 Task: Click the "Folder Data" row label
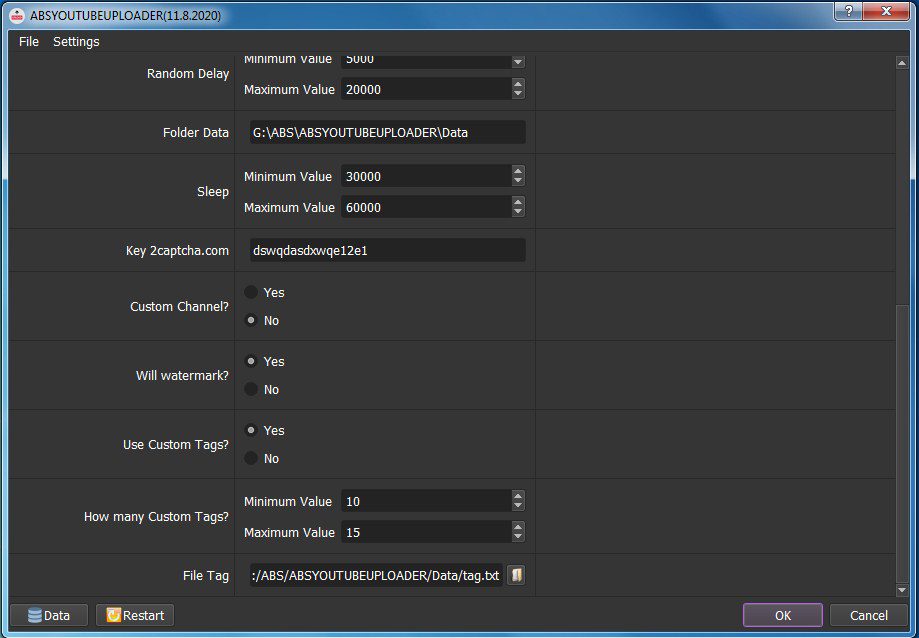(196, 132)
